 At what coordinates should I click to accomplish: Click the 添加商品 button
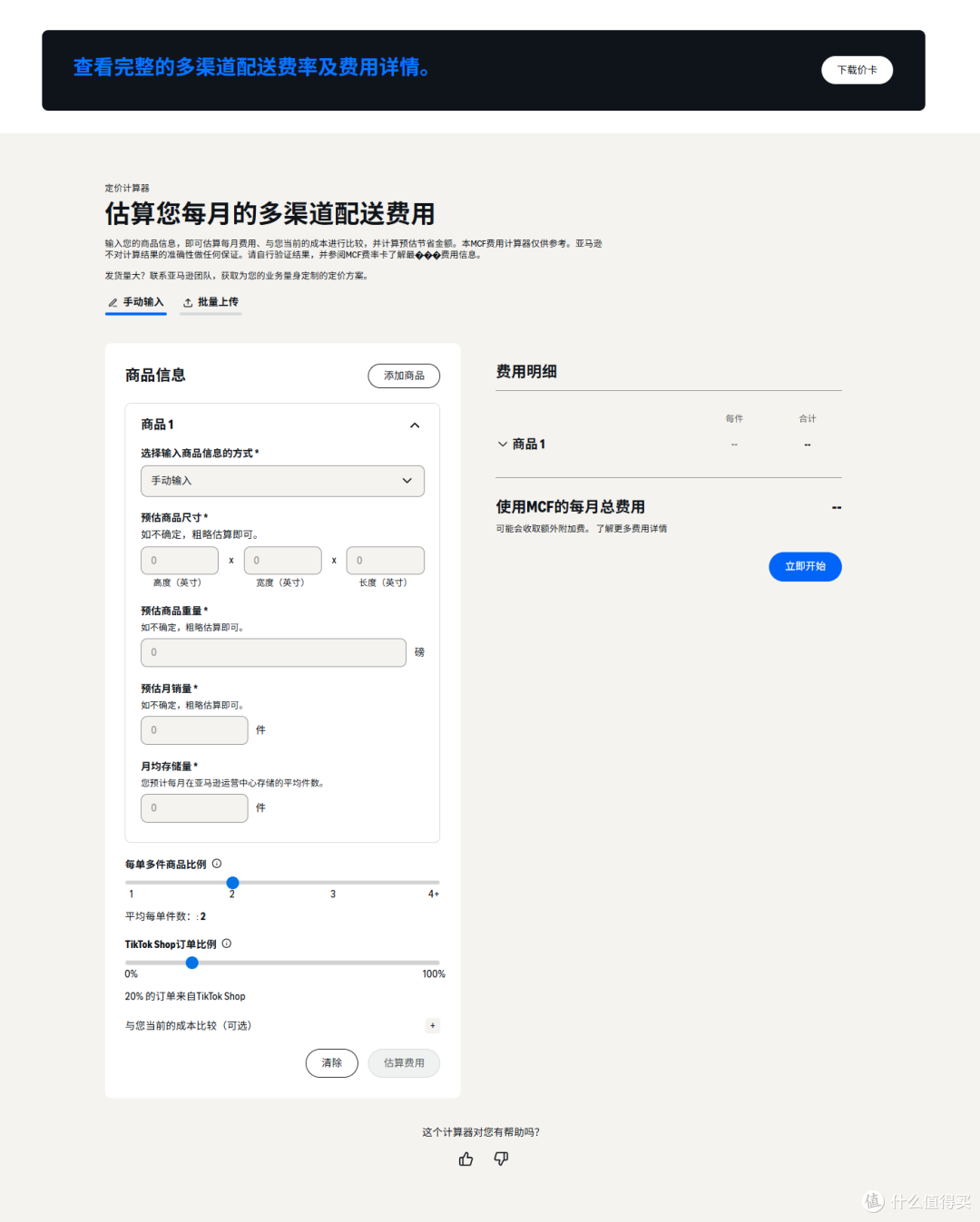[x=404, y=376]
